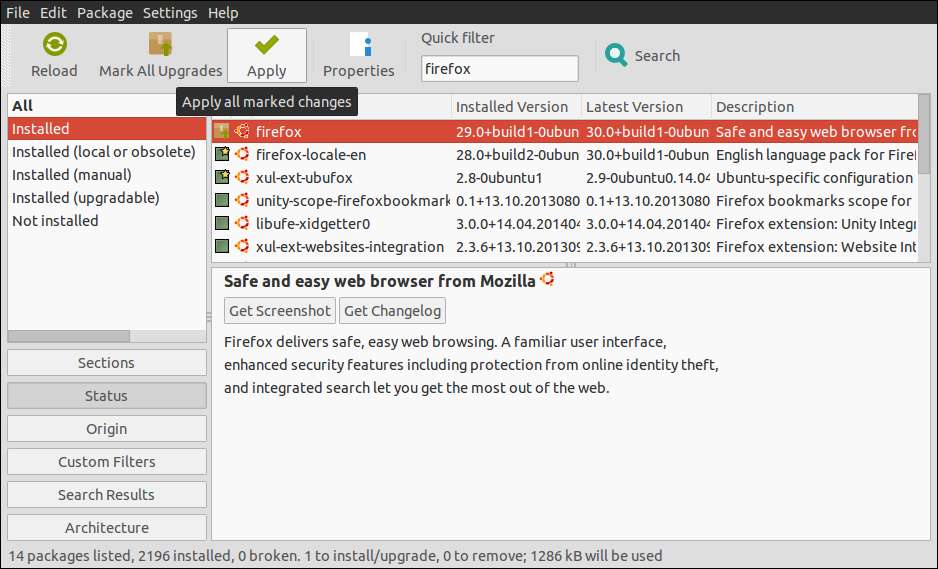Toggle the status box for xul-ext-websites-integration
This screenshot has width=938, height=569.
coord(222,247)
